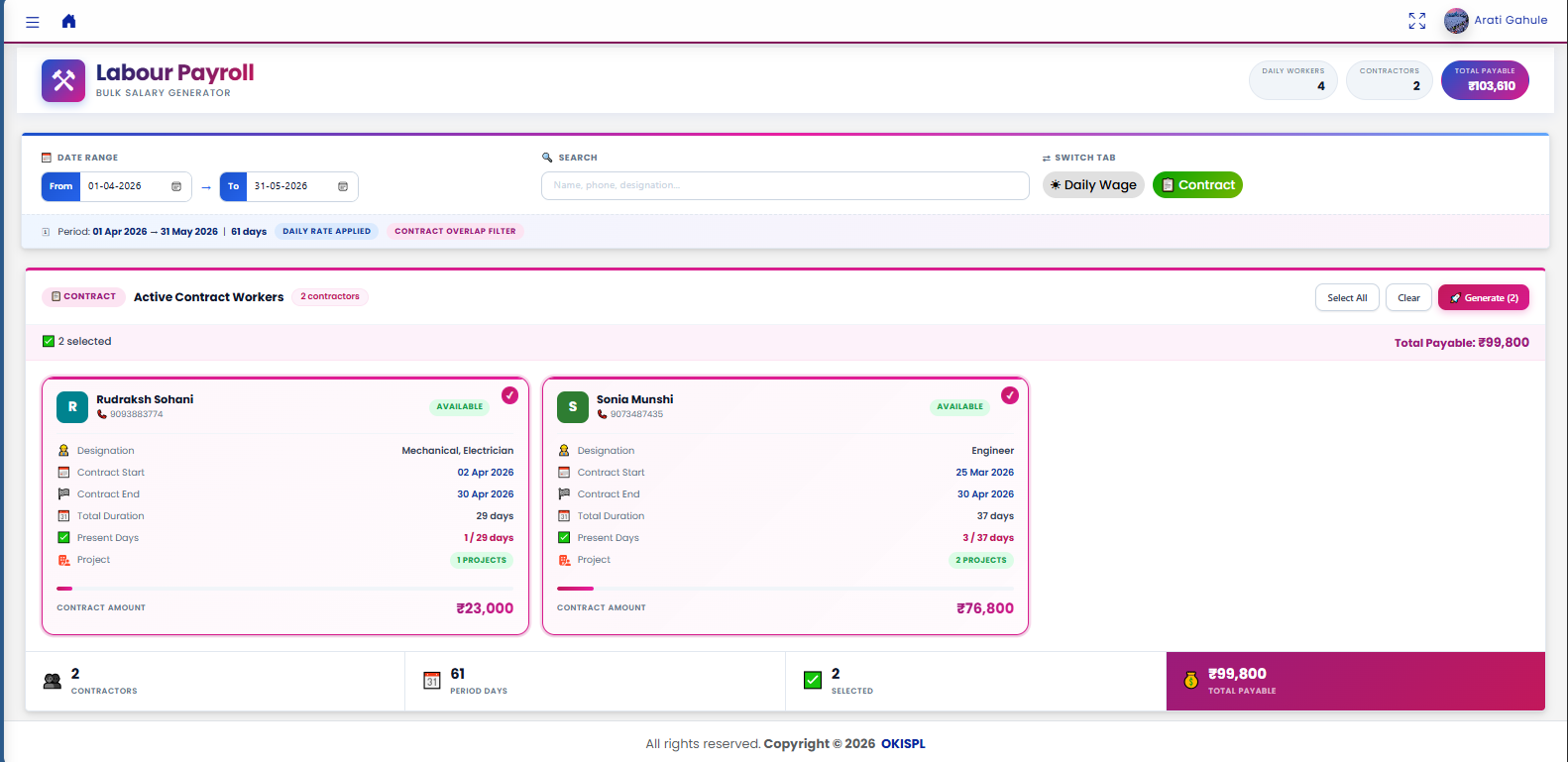The image size is (1568, 762).
Task: Click the green Selected check icon in footer
Action: pyautogui.click(x=813, y=680)
